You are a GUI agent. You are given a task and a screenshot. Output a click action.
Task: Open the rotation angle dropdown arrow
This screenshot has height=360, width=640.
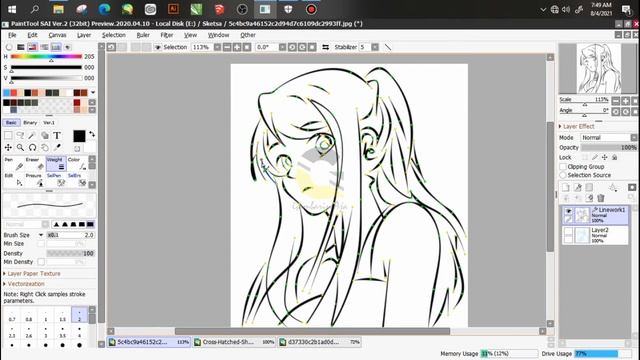pyautogui.click(x=282, y=47)
